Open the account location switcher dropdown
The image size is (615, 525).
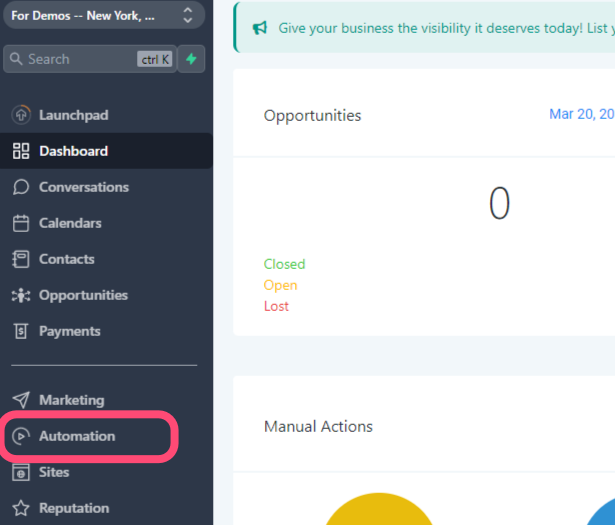104,15
